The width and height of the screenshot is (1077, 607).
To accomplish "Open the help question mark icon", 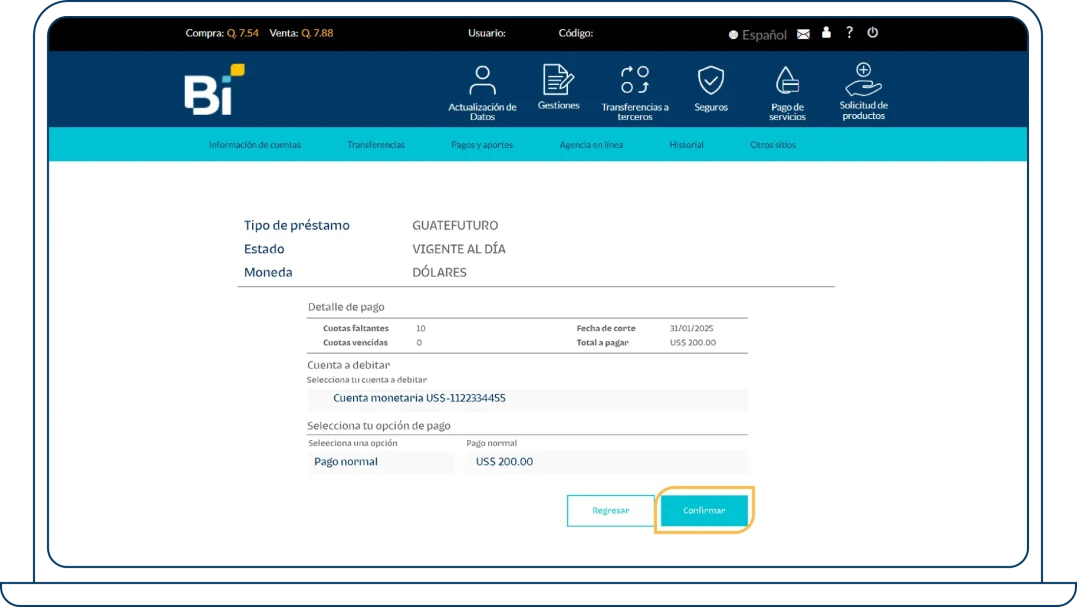I will tap(849, 33).
